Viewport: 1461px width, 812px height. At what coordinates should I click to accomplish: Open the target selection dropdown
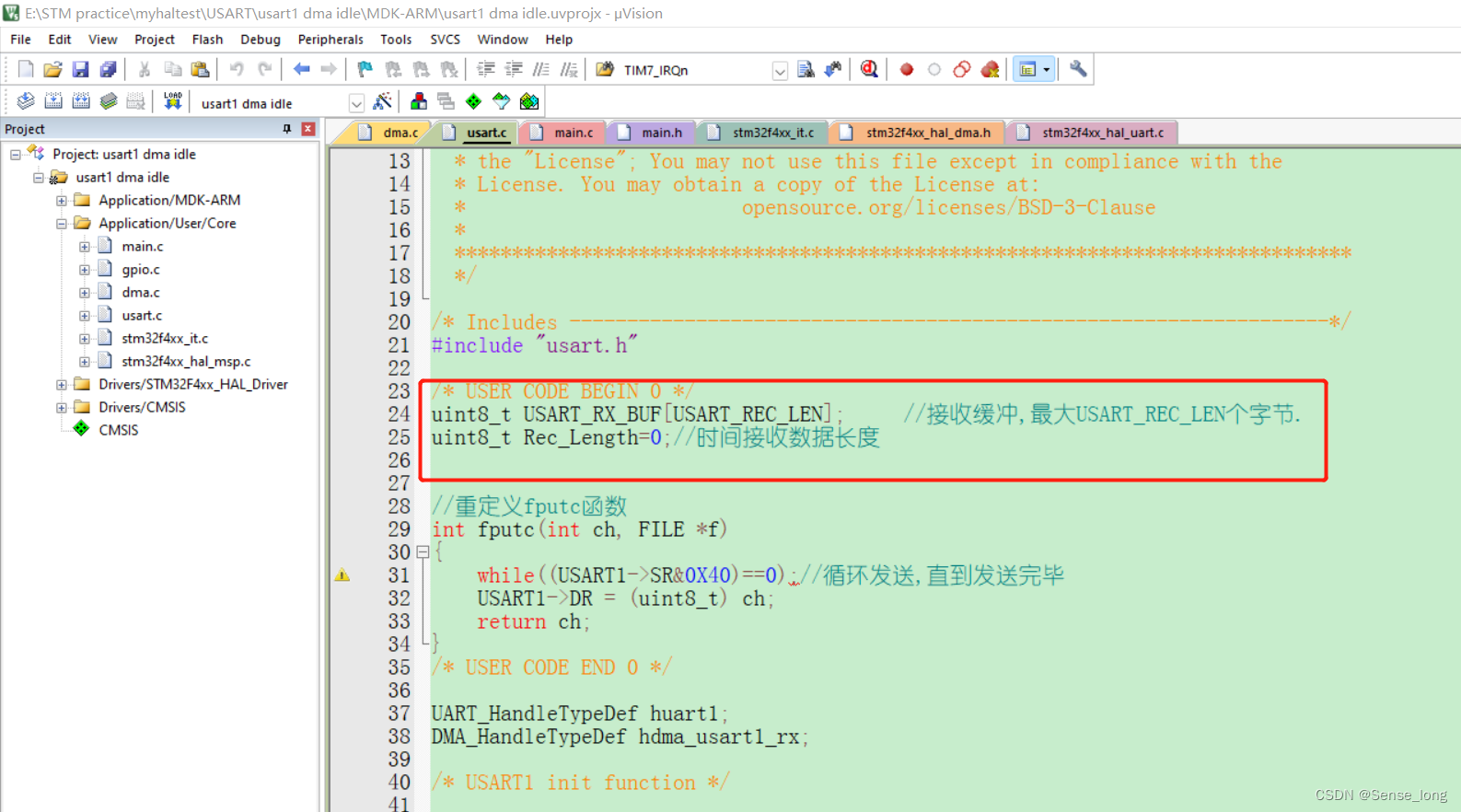coord(356,103)
